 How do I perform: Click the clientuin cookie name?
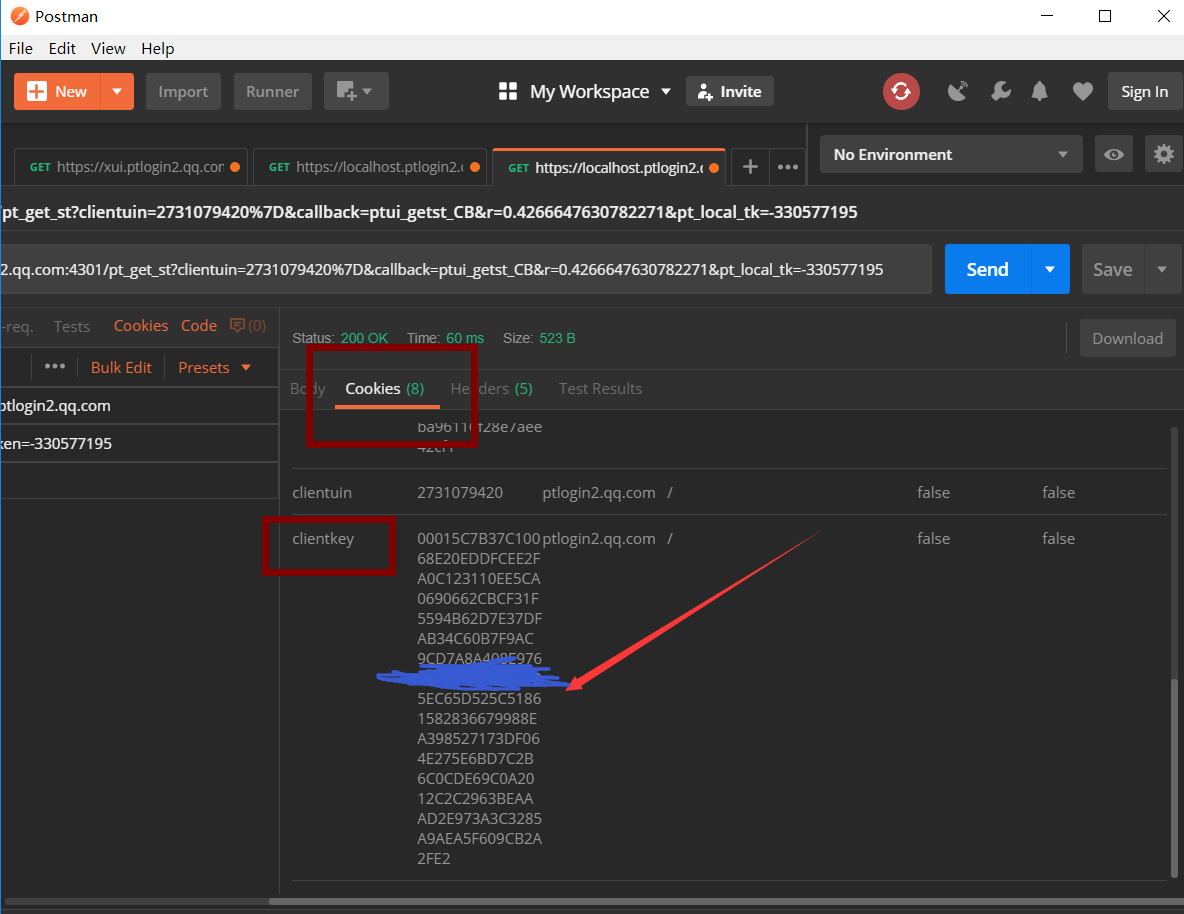[x=322, y=493]
